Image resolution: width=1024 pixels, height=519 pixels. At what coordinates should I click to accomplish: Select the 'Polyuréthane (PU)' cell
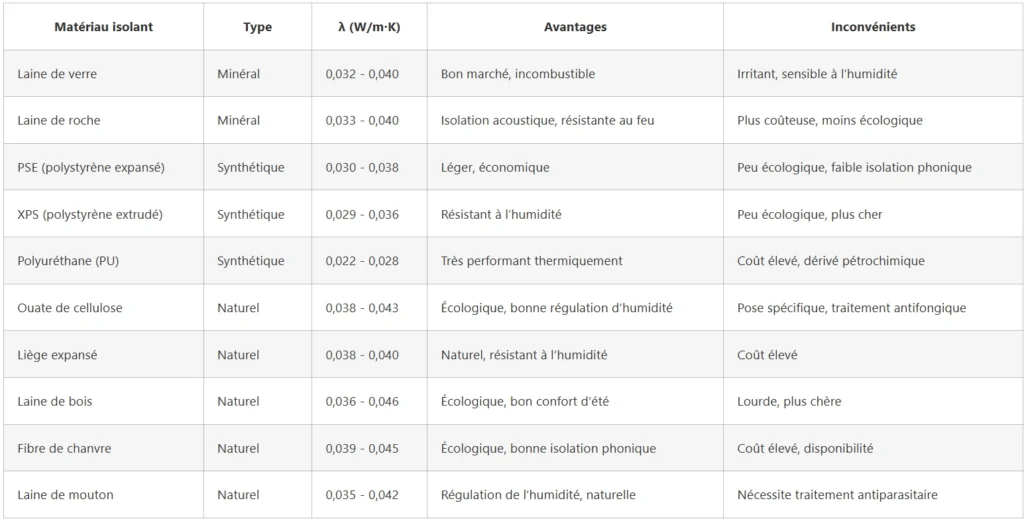68,261
